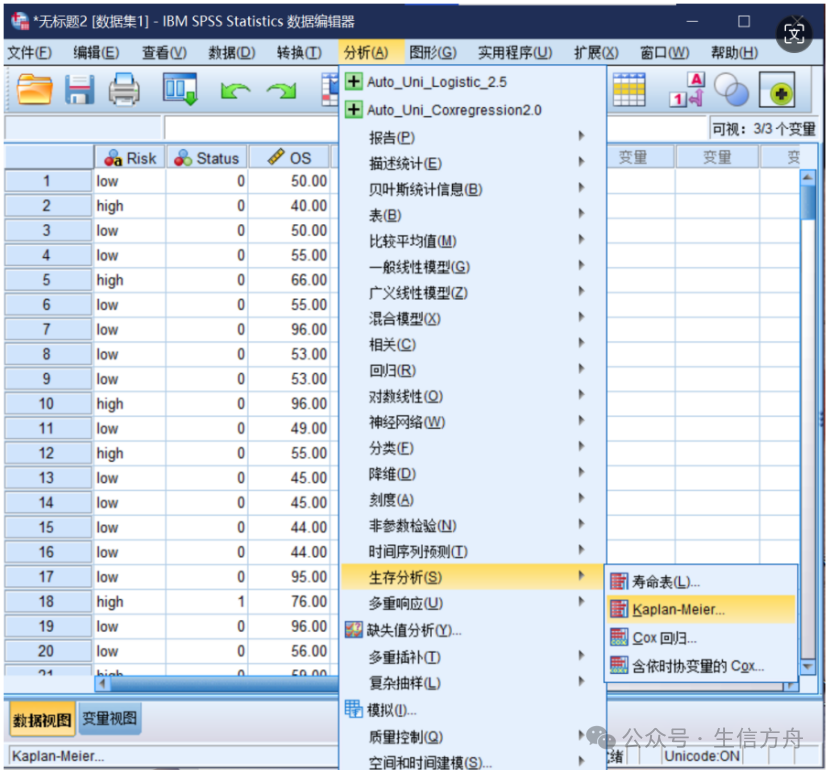Switch to the 数据视图 tab
Image resolution: width=830 pixels, height=771 pixels.
point(42,720)
